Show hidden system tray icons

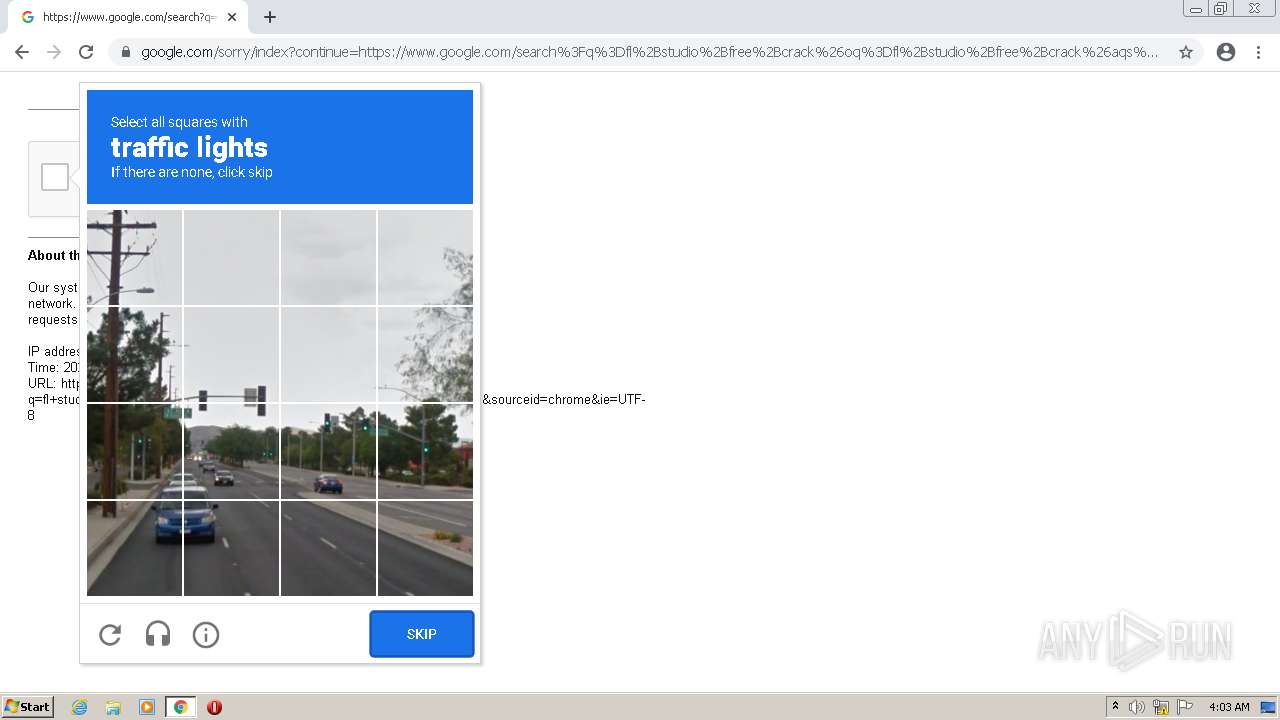(x=1115, y=707)
